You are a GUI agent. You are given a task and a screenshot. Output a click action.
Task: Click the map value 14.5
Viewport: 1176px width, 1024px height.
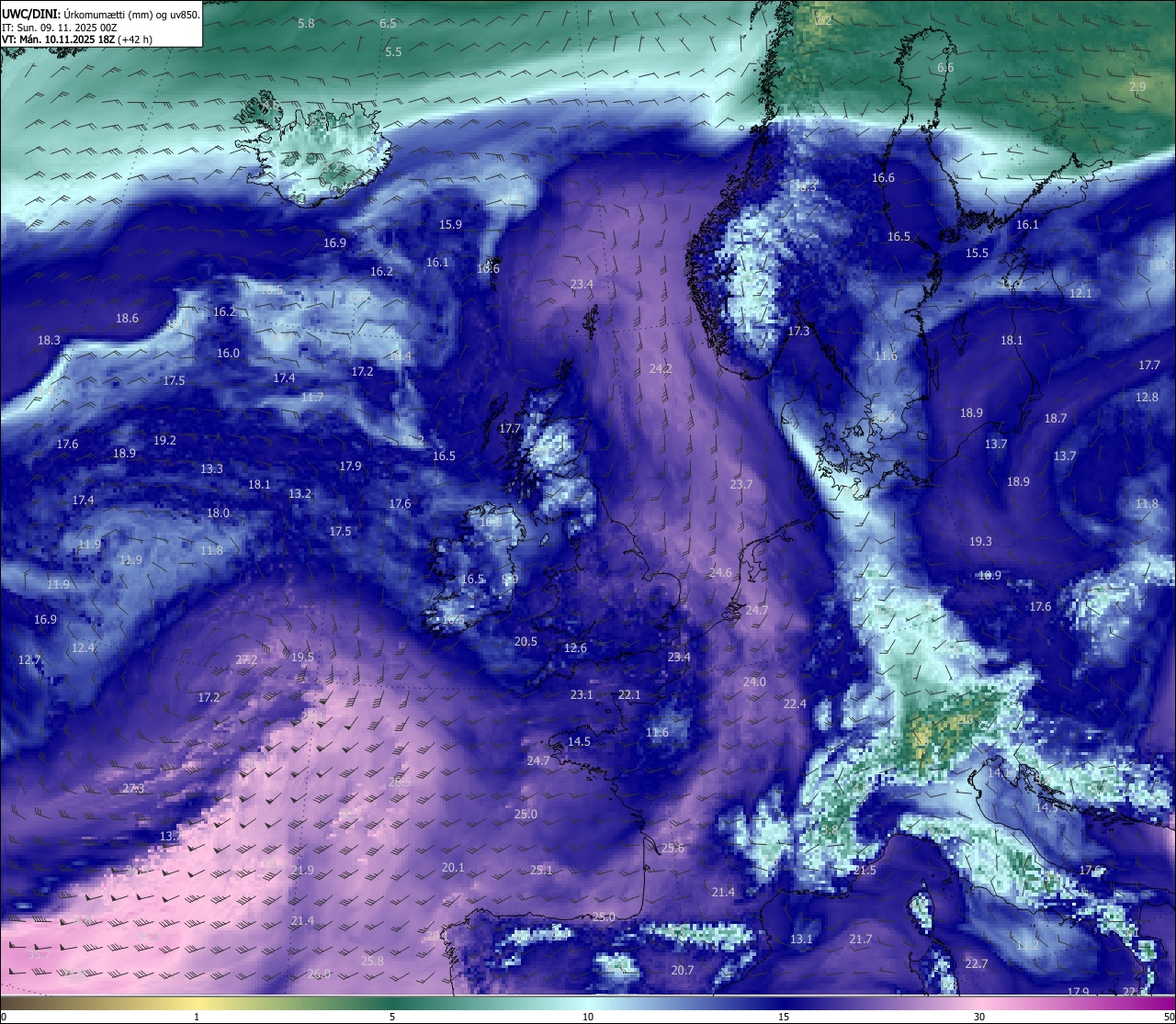tap(579, 742)
